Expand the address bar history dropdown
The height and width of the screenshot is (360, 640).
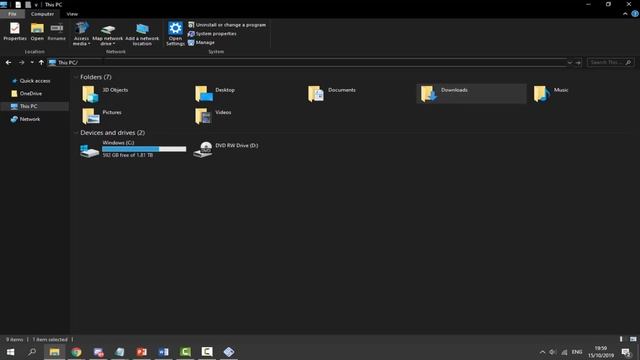569,62
